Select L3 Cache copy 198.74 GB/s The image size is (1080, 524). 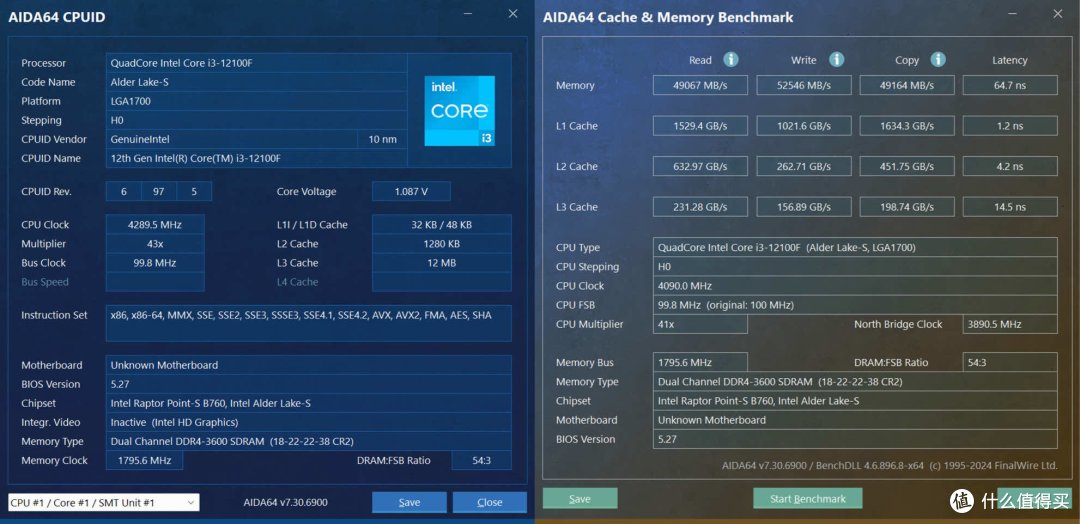pyautogui.click(x=907, y=207)
